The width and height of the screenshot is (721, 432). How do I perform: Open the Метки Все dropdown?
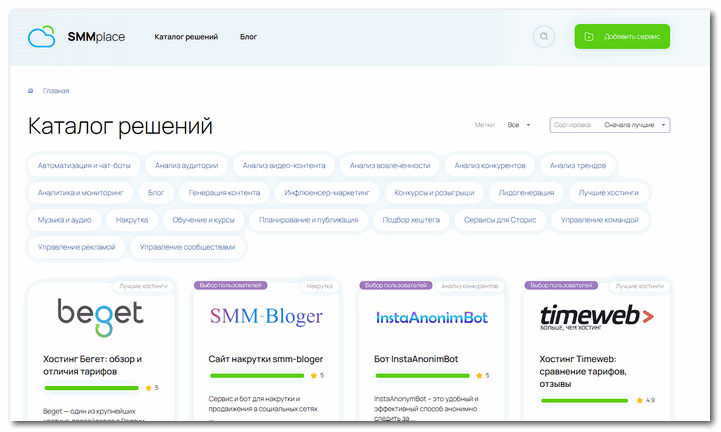519,125
